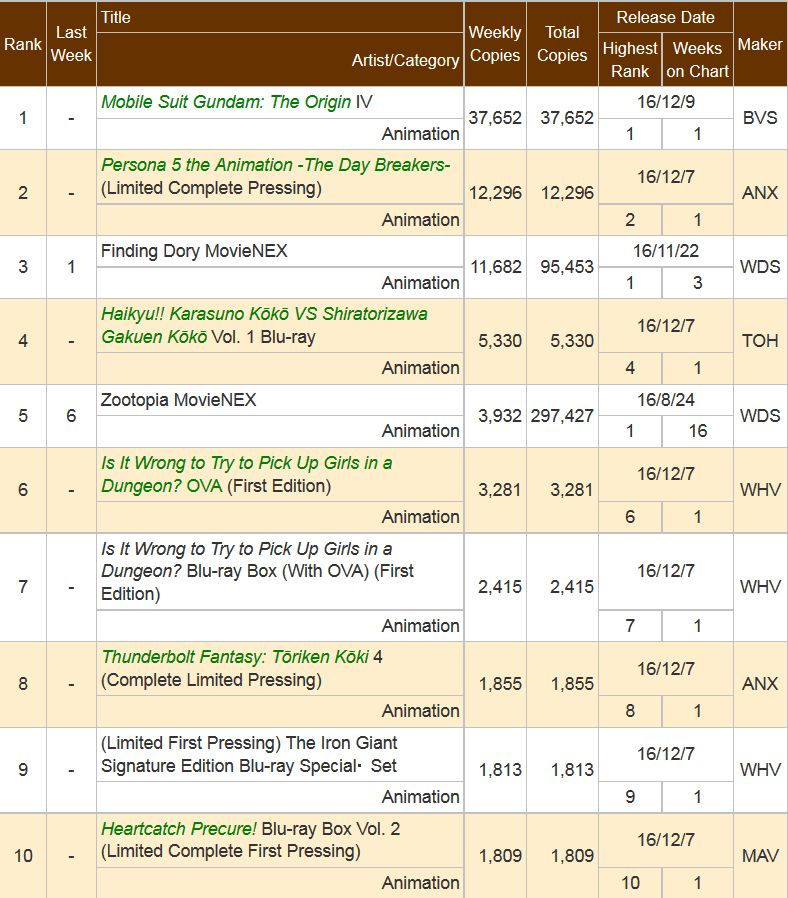The width and height of the screenshot is (788, 898).
Task: Click the Release Date column header
Action: point(665,17)
